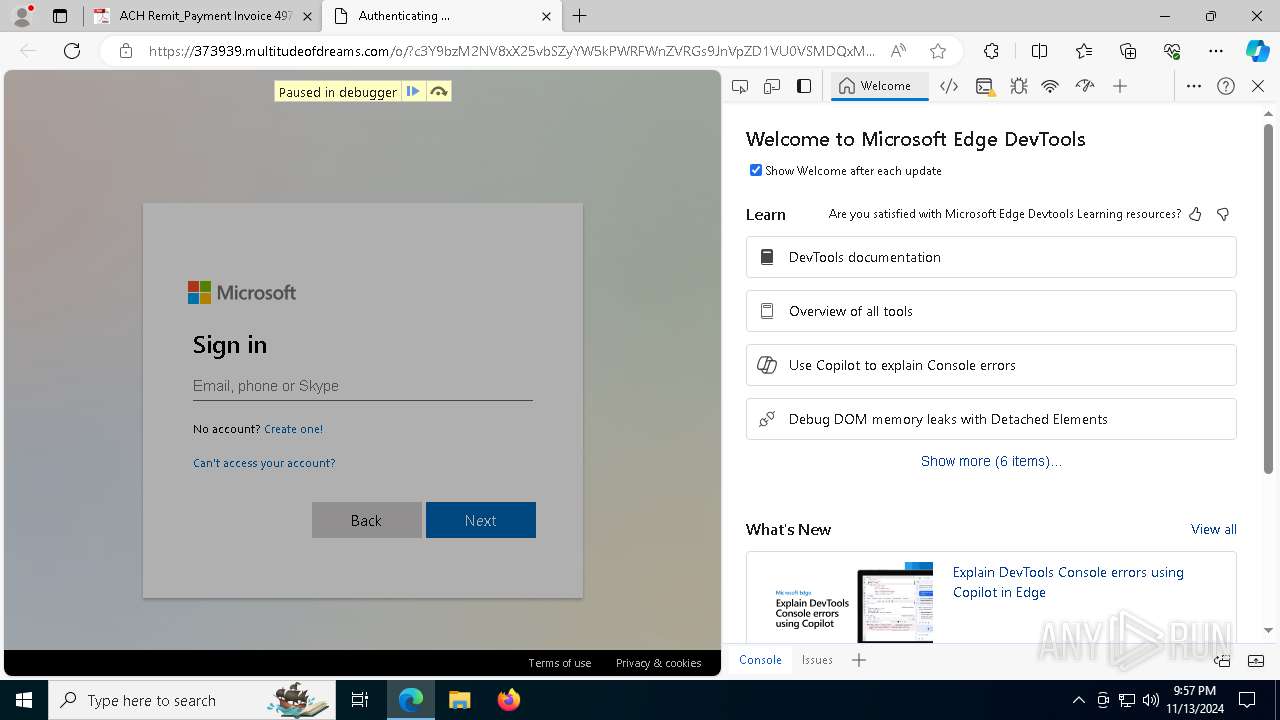Add tool to drawer plus button
This screenshot has width=1280, height=720.
(859, 660)
